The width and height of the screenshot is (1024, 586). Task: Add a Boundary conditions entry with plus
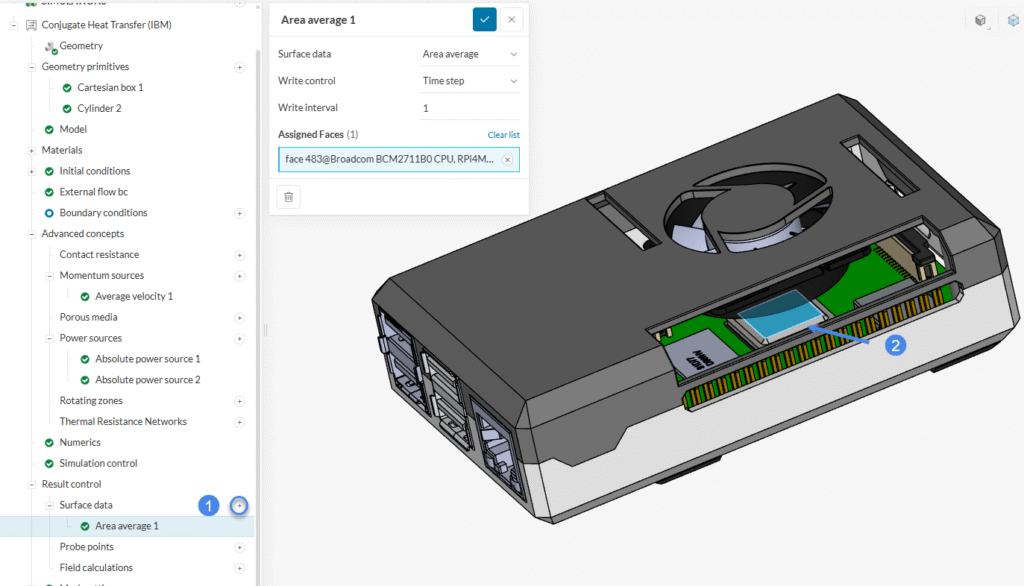pyautogui.click(x=239, y=213)
